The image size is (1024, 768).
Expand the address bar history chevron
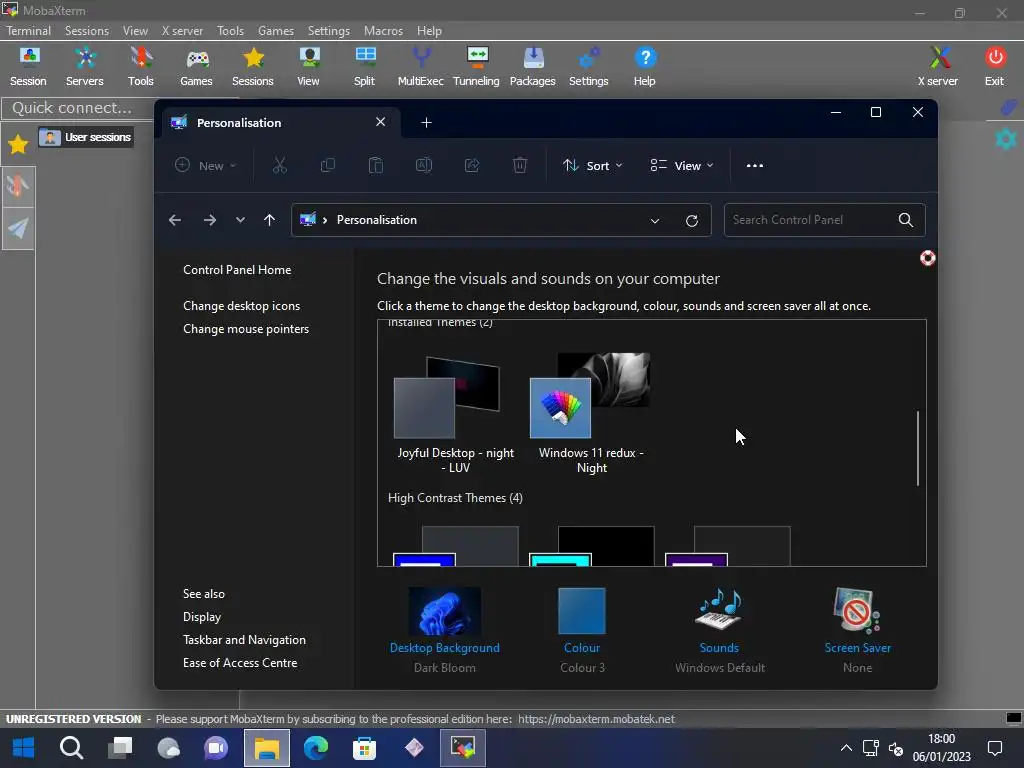654,220
